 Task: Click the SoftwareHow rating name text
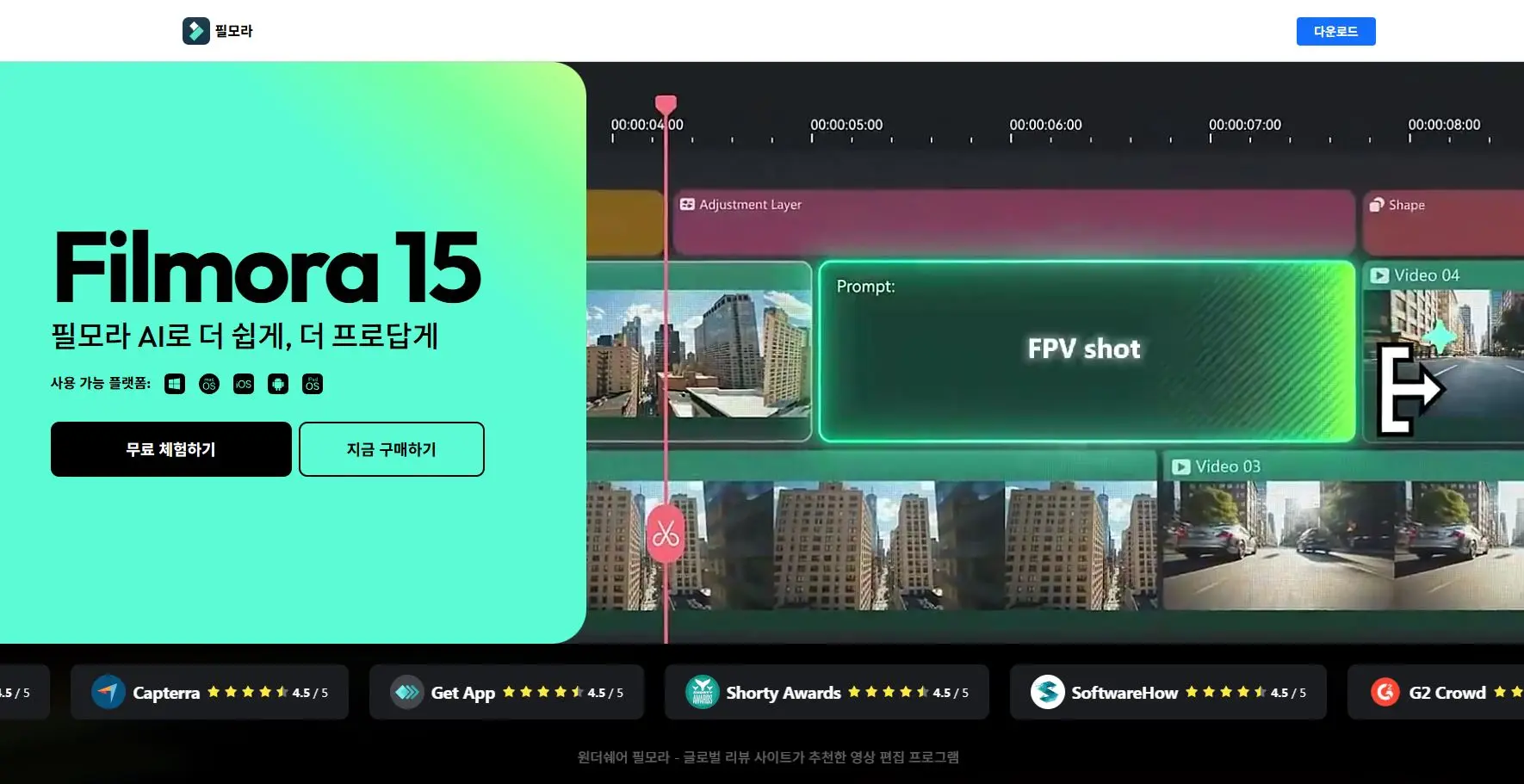coord(1124,693)
